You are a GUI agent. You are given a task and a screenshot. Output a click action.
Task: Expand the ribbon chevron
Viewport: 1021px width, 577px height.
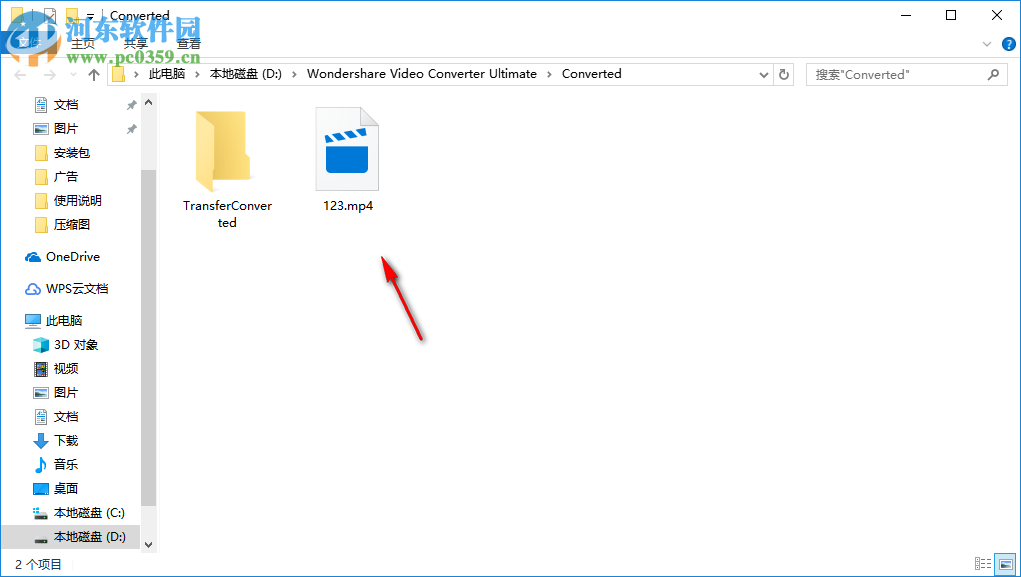point(986,44)
